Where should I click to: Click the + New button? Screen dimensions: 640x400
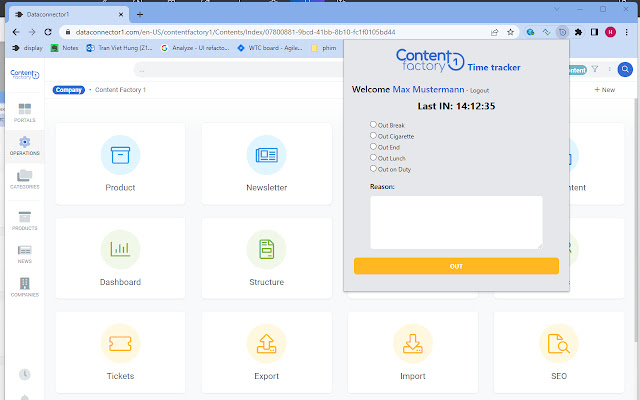pyautogui.click(x=604, y=90)
